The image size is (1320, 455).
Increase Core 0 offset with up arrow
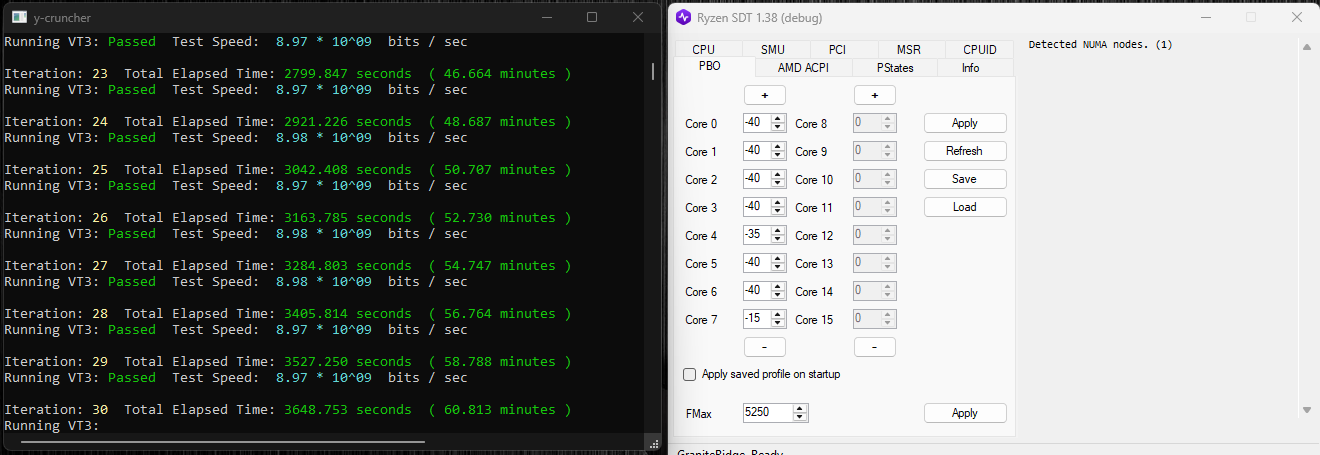pyautogui.click(x=778, y=118)
